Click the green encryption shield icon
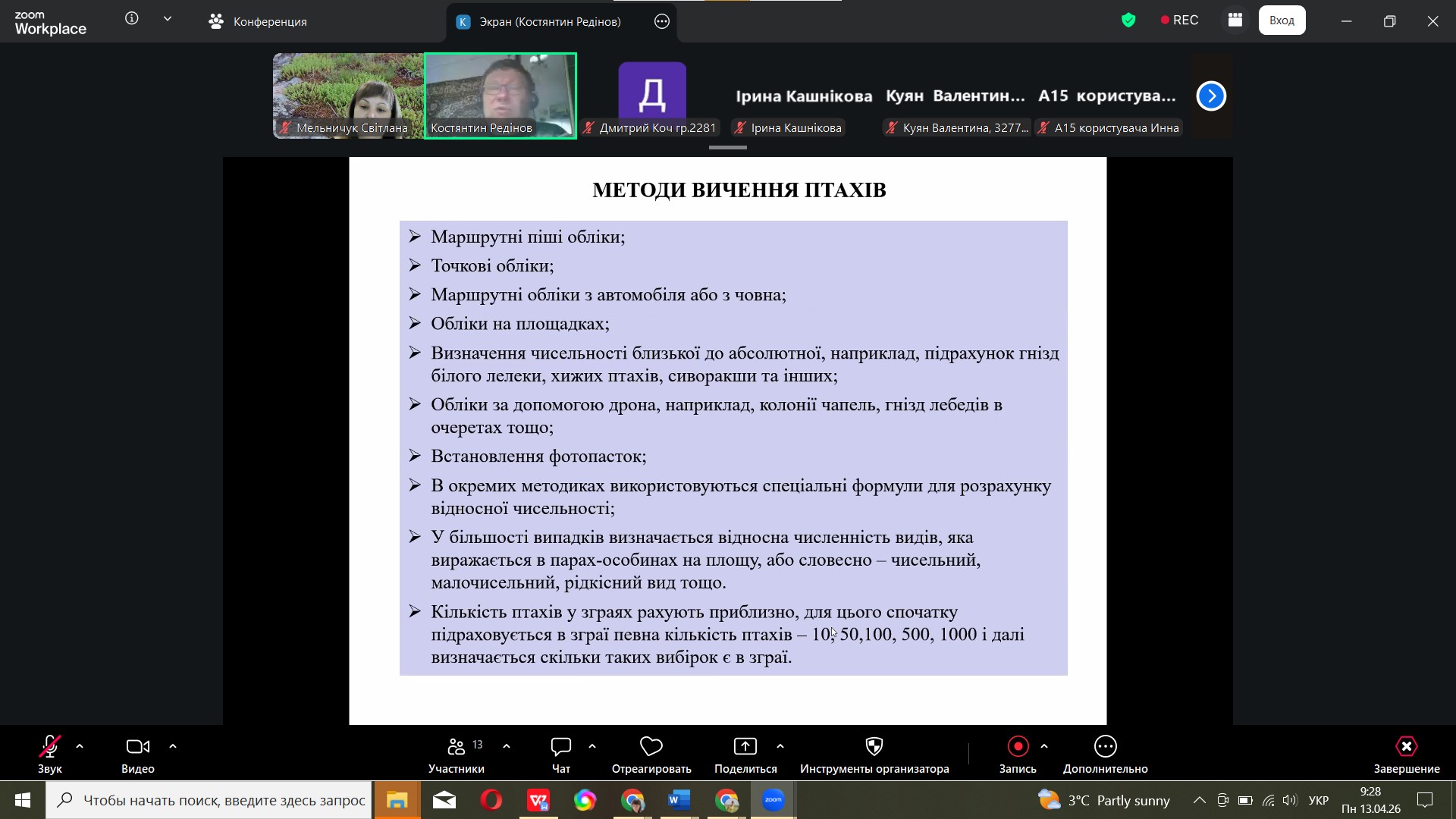The image size is (1456, 819). click(x=1128, y=20)
